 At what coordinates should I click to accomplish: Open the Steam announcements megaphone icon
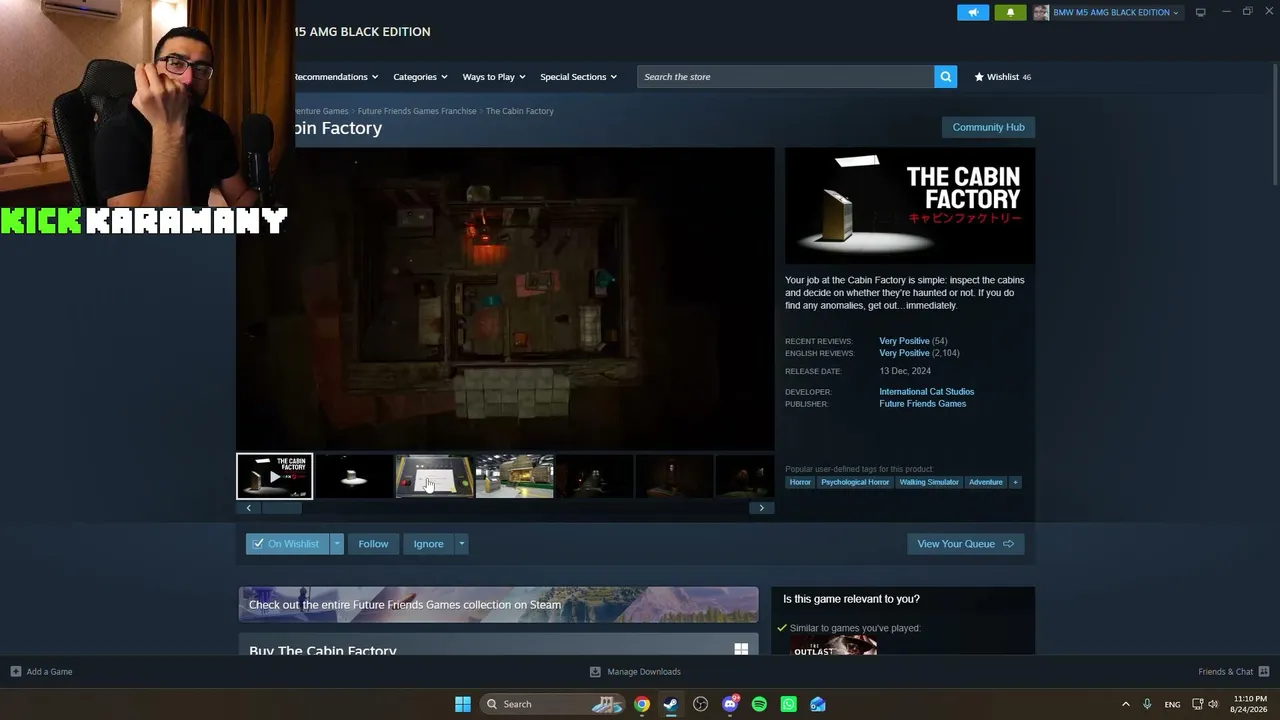(973, 12)
